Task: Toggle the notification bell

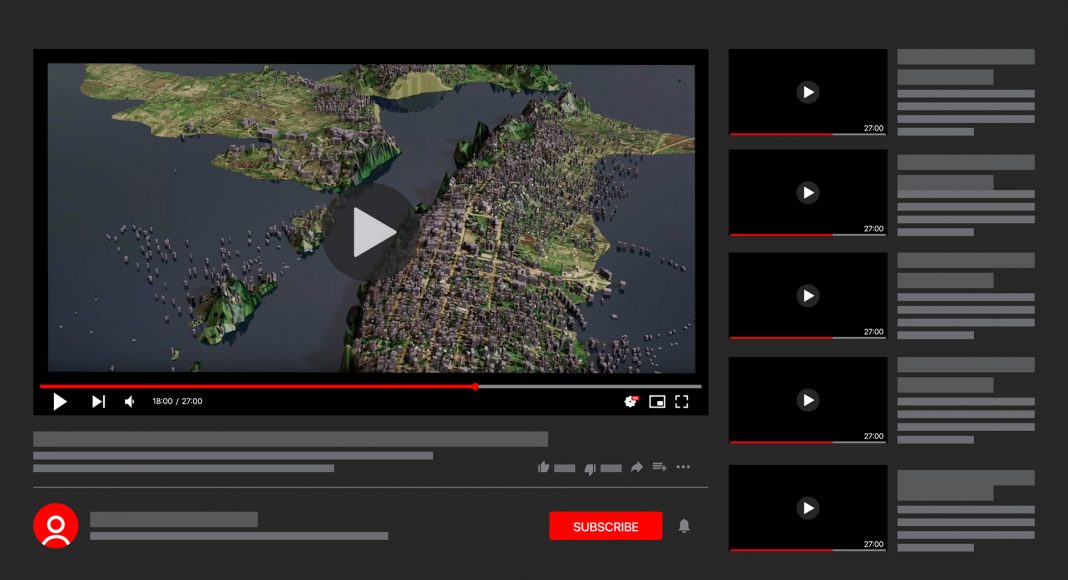Action: (x=685, y=526)
